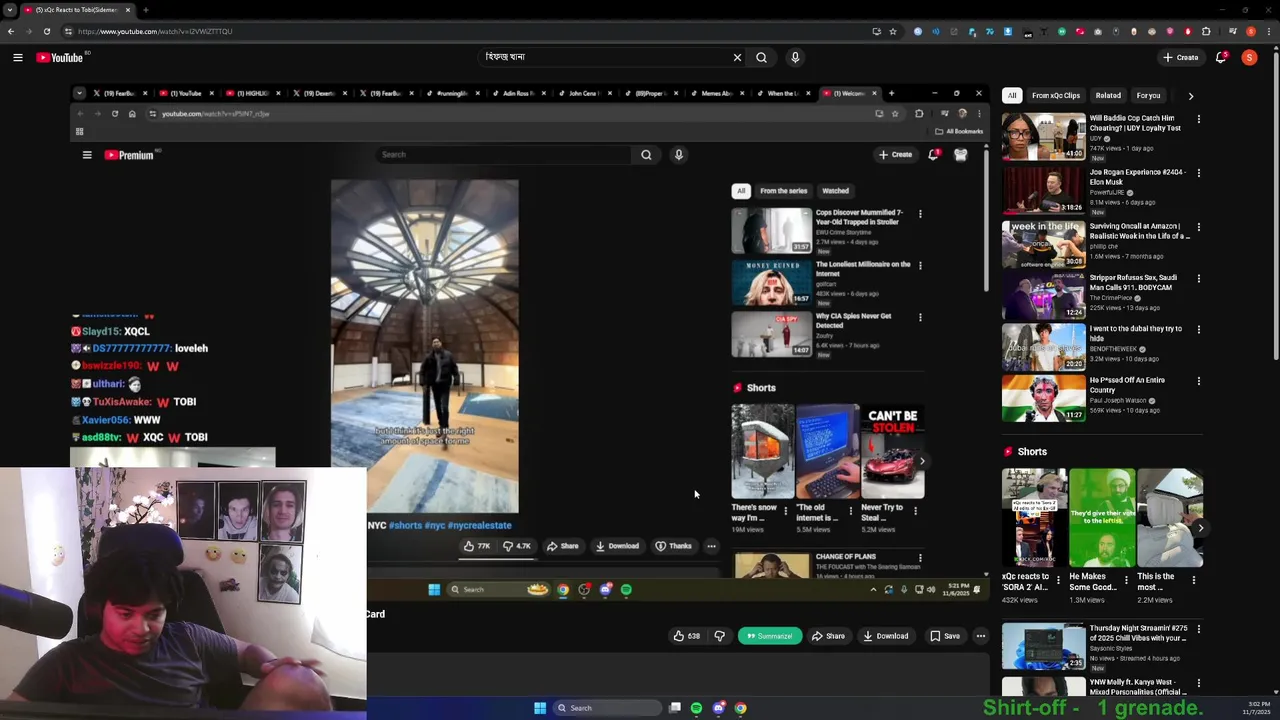Image resolution: width=1280 pixels, height=720 pixels.
Task: Select the All filter chip
Action: click(1012, 96)
